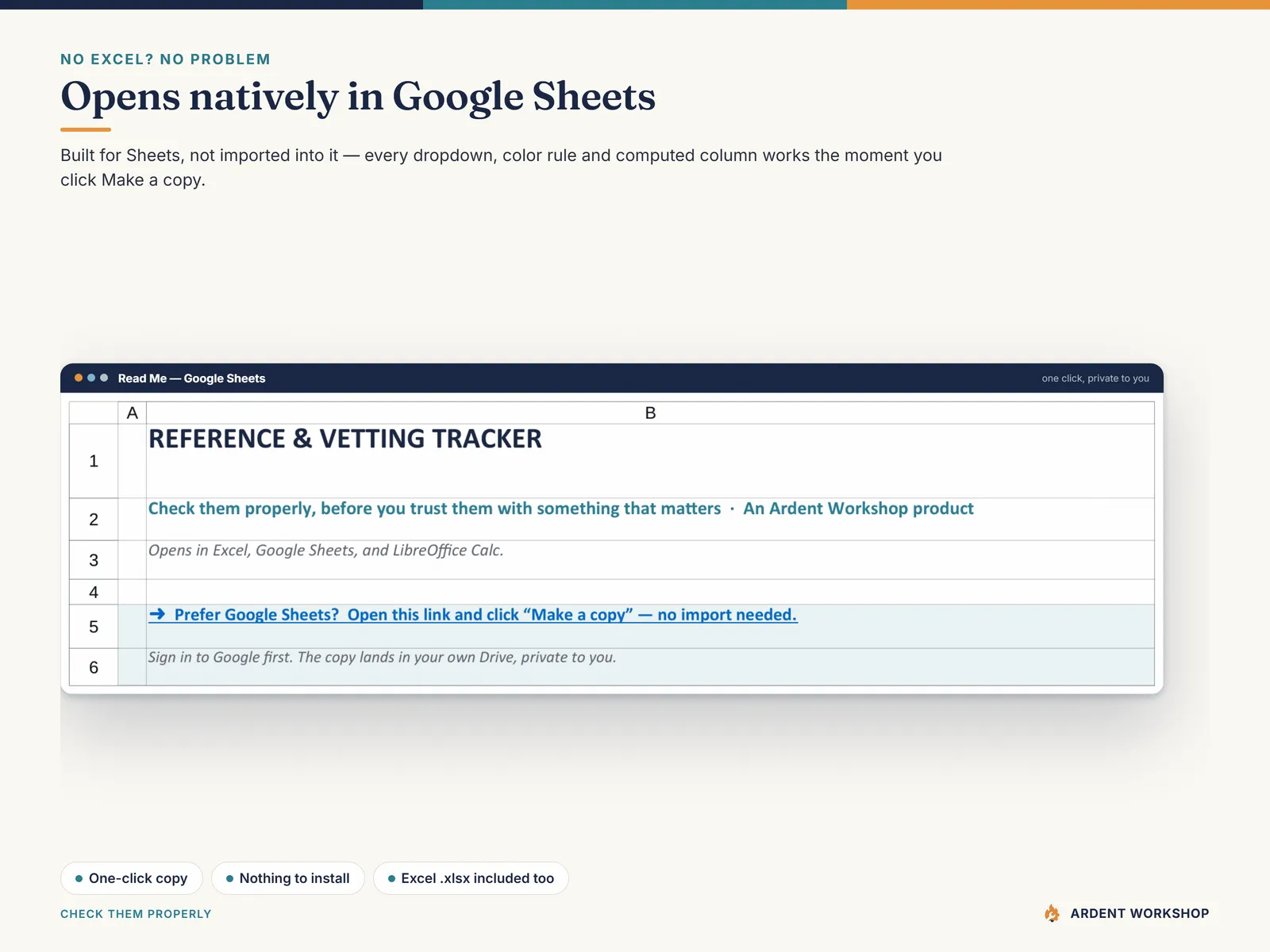Image resolution: width=1270 pixels, height=952 pixels.
Task: Select row 2 header
Action: pos(94,520)
